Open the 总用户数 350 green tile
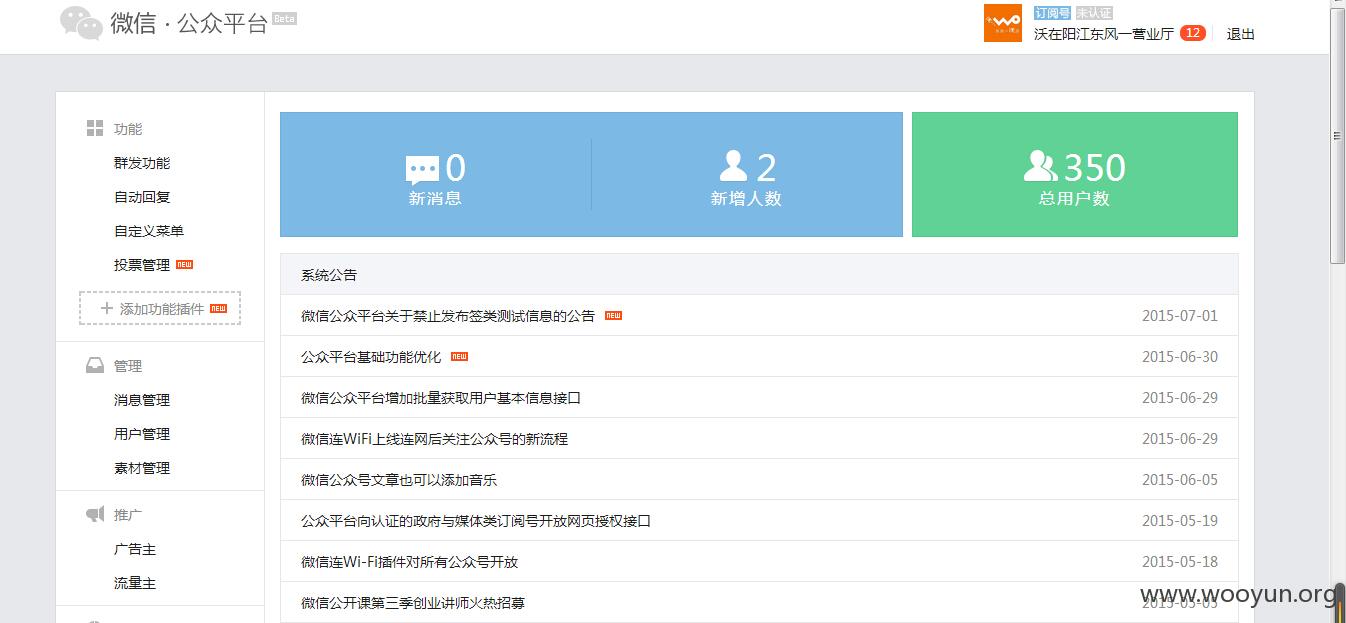 (x=1075, y=175)
